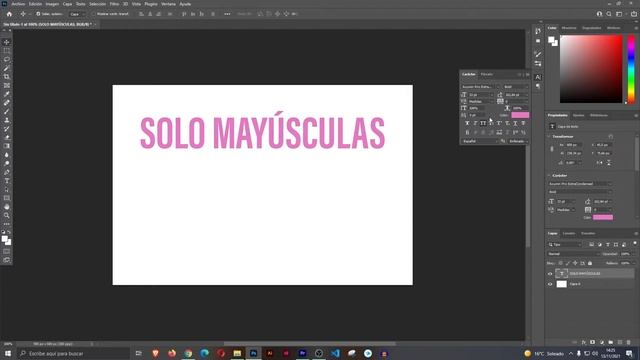Open font family dropdown in Character panel
The height and width of the screenshot is (360, 640).
(480, 87)
